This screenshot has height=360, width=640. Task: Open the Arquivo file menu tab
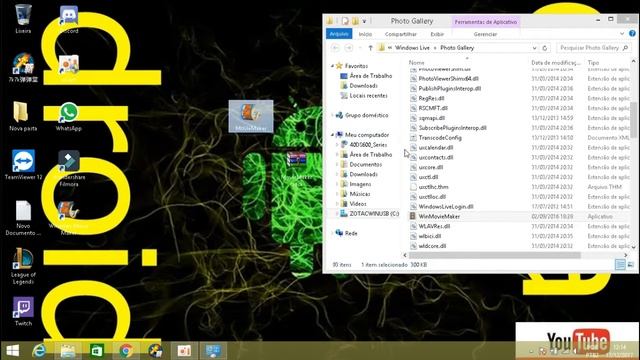click(339, 34)
